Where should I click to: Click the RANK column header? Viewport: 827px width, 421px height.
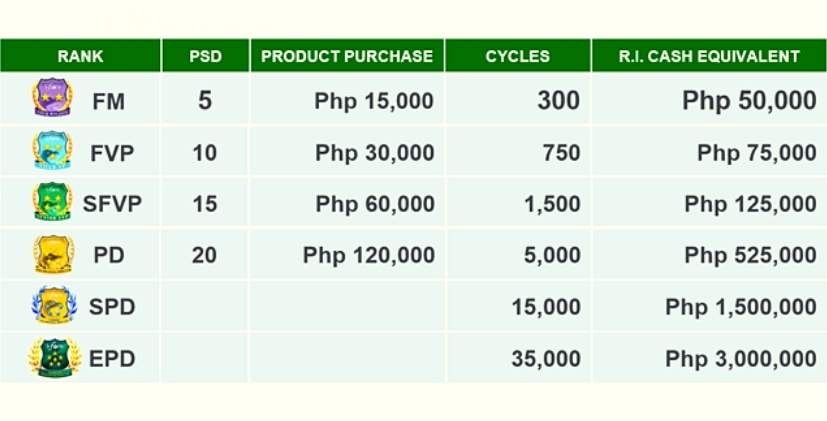click(80, 55)
